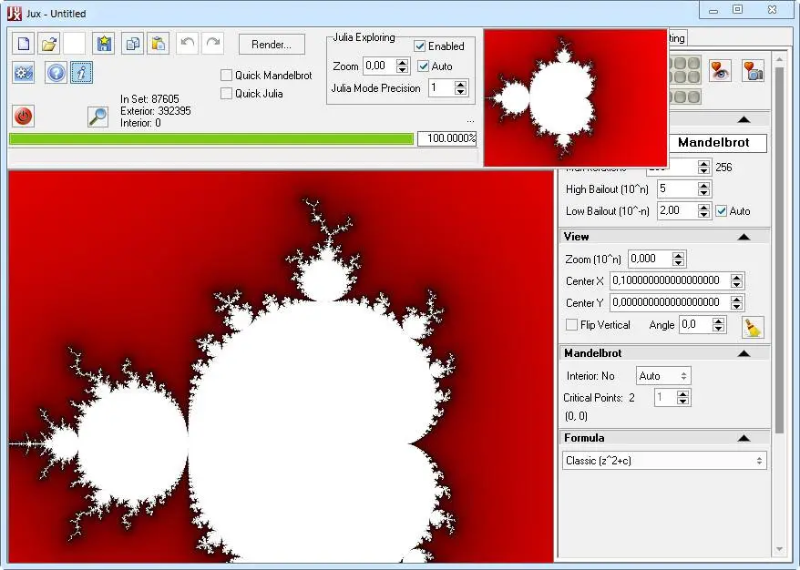This screenshot has height=570, width=800.
Task: Open a file with folder icon
Action: [49, 44]
